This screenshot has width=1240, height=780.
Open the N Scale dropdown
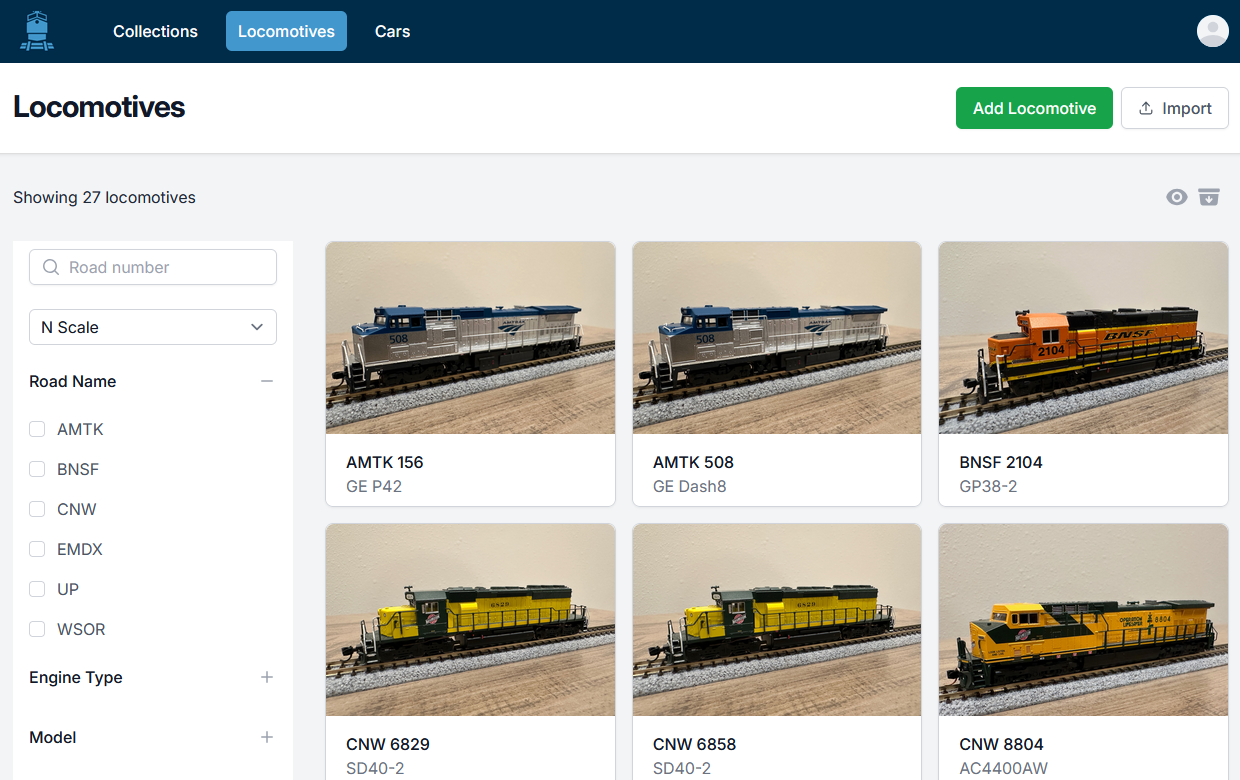click(x=152, y=327)
